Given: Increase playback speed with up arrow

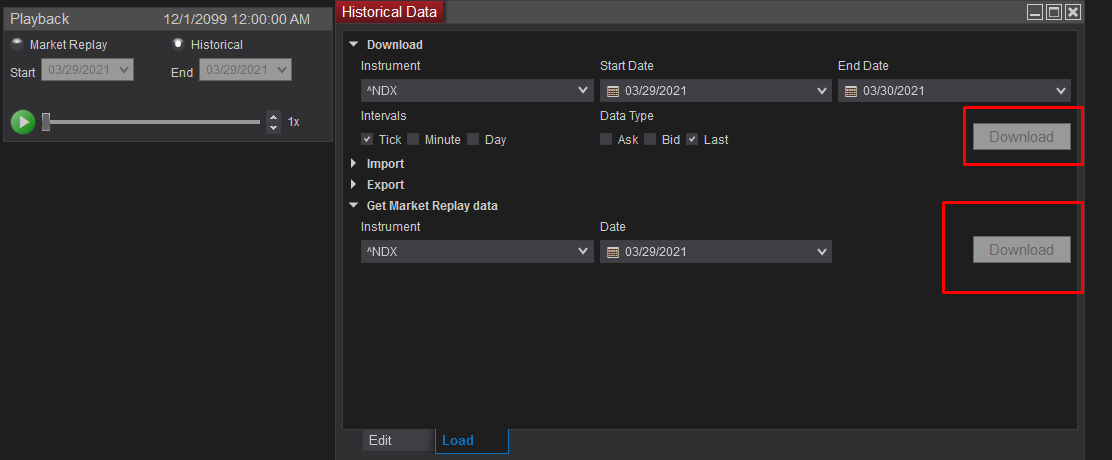Looking at the screenshot, I should [x=274, y=117].
